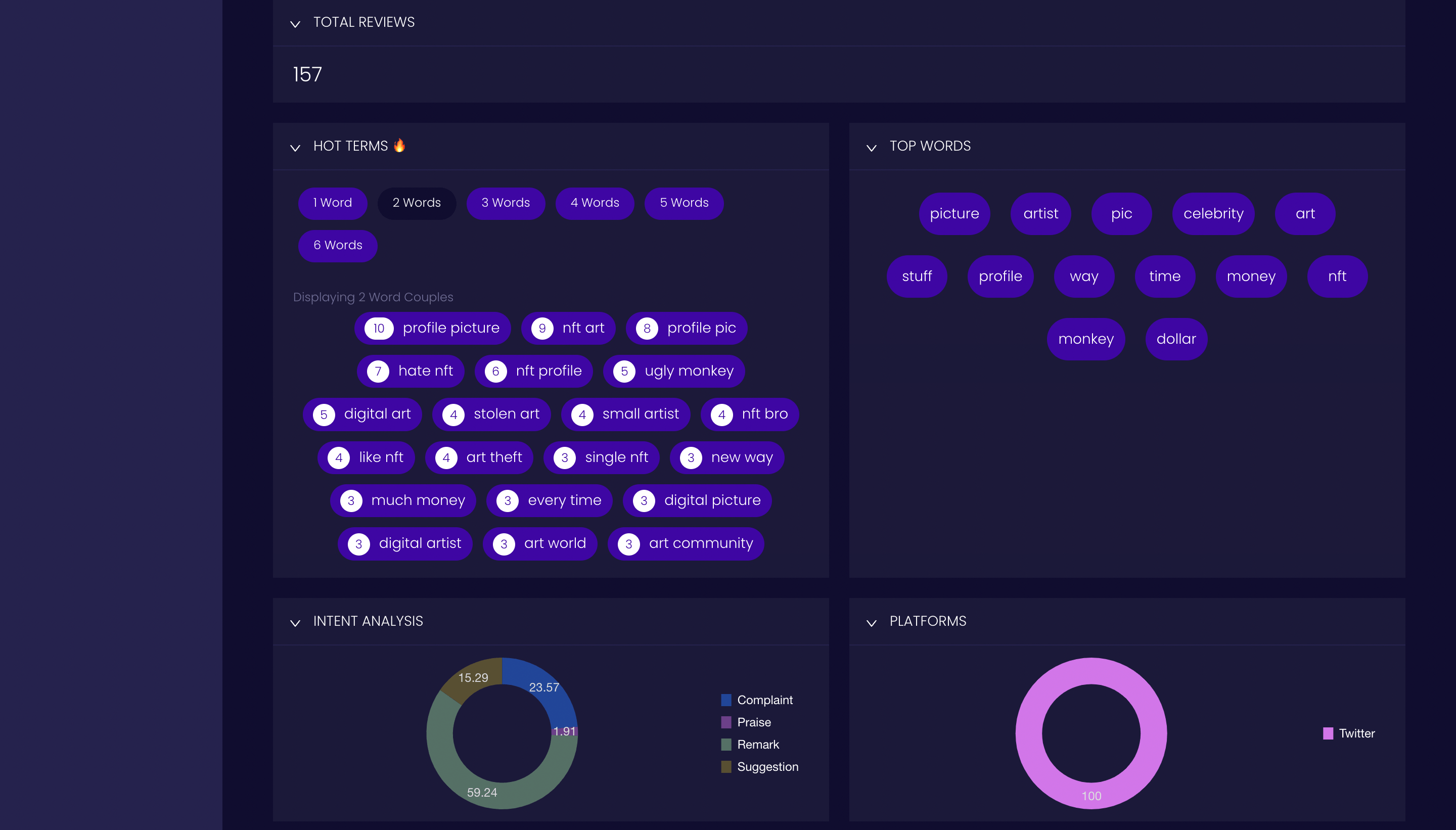Toggle the Suggestion legend entry

point(767,767)
